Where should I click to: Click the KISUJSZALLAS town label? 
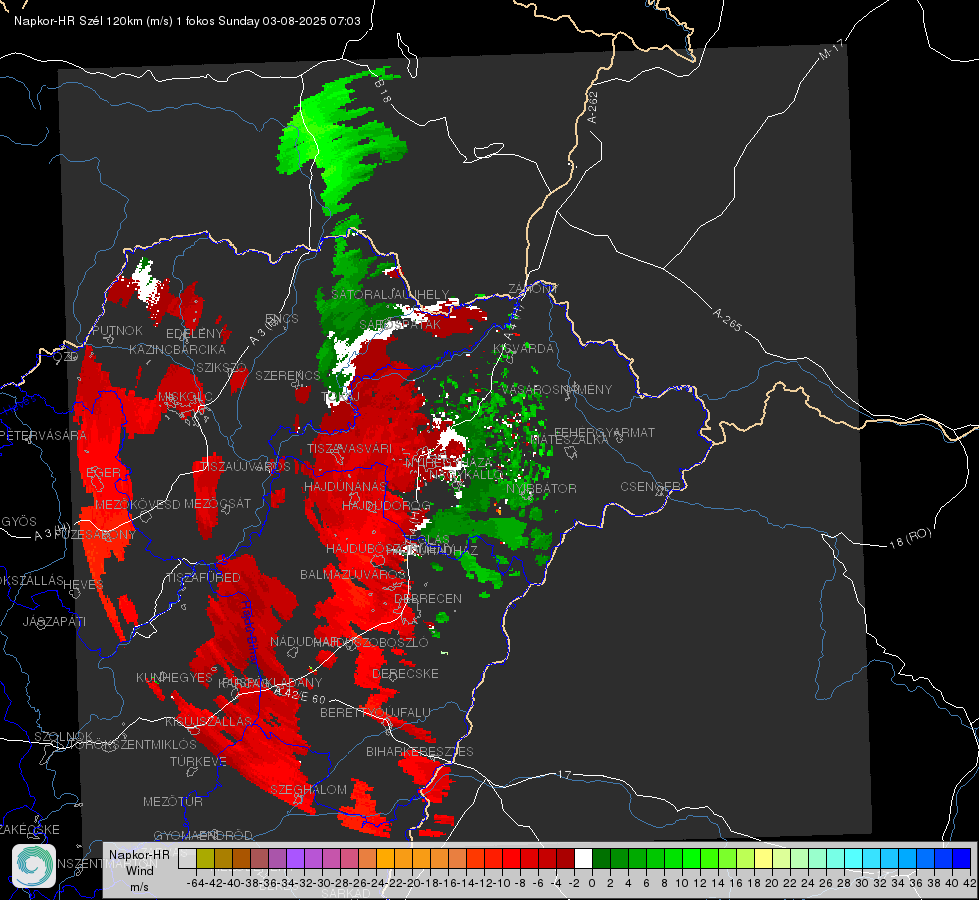208,721
